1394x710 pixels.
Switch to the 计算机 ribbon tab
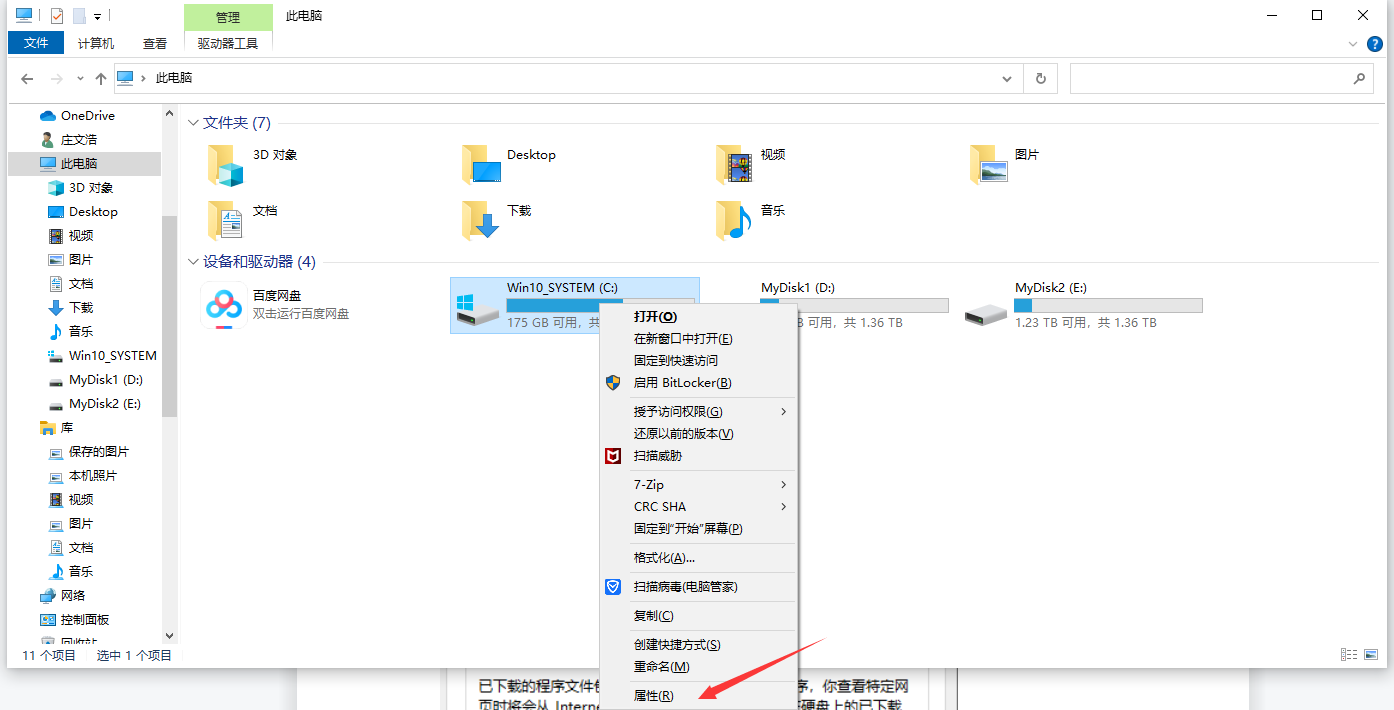click(96, 43)
